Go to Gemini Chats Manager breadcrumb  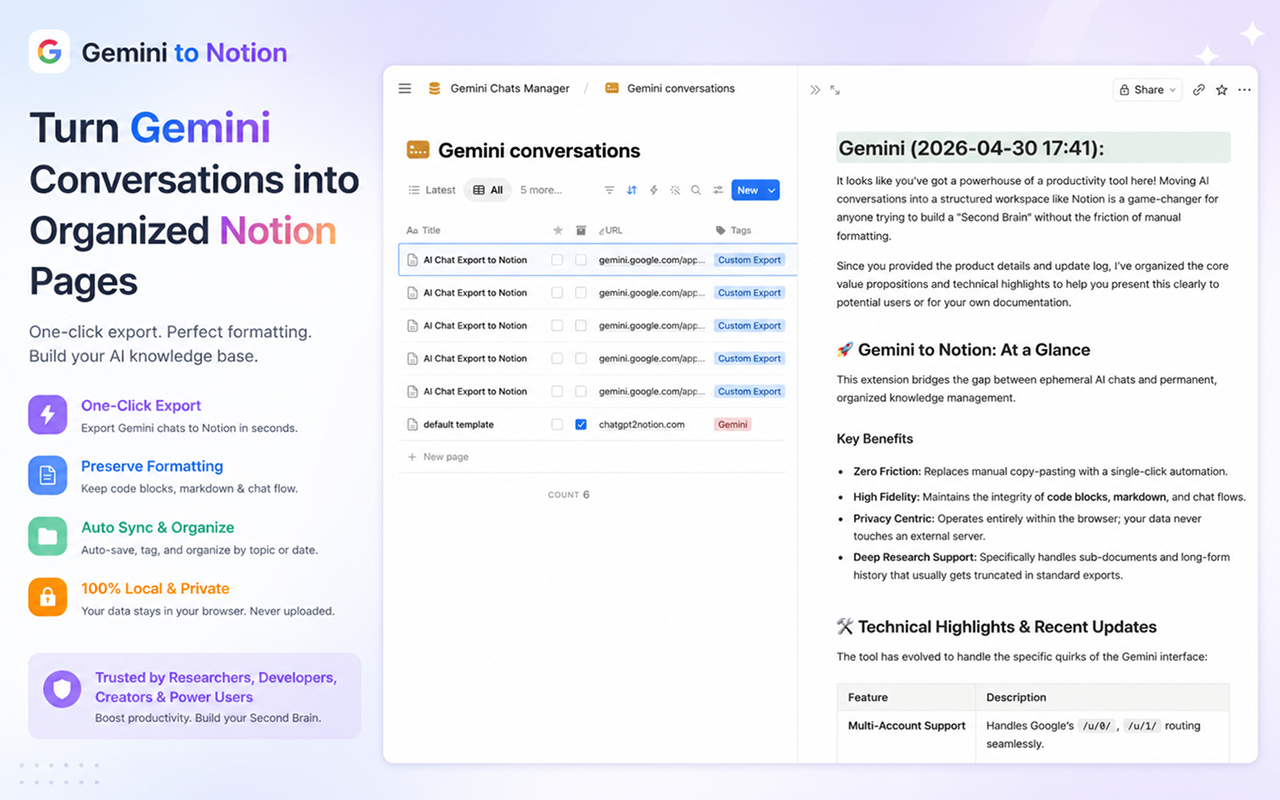pyautogui.click(x=510, y=89)
